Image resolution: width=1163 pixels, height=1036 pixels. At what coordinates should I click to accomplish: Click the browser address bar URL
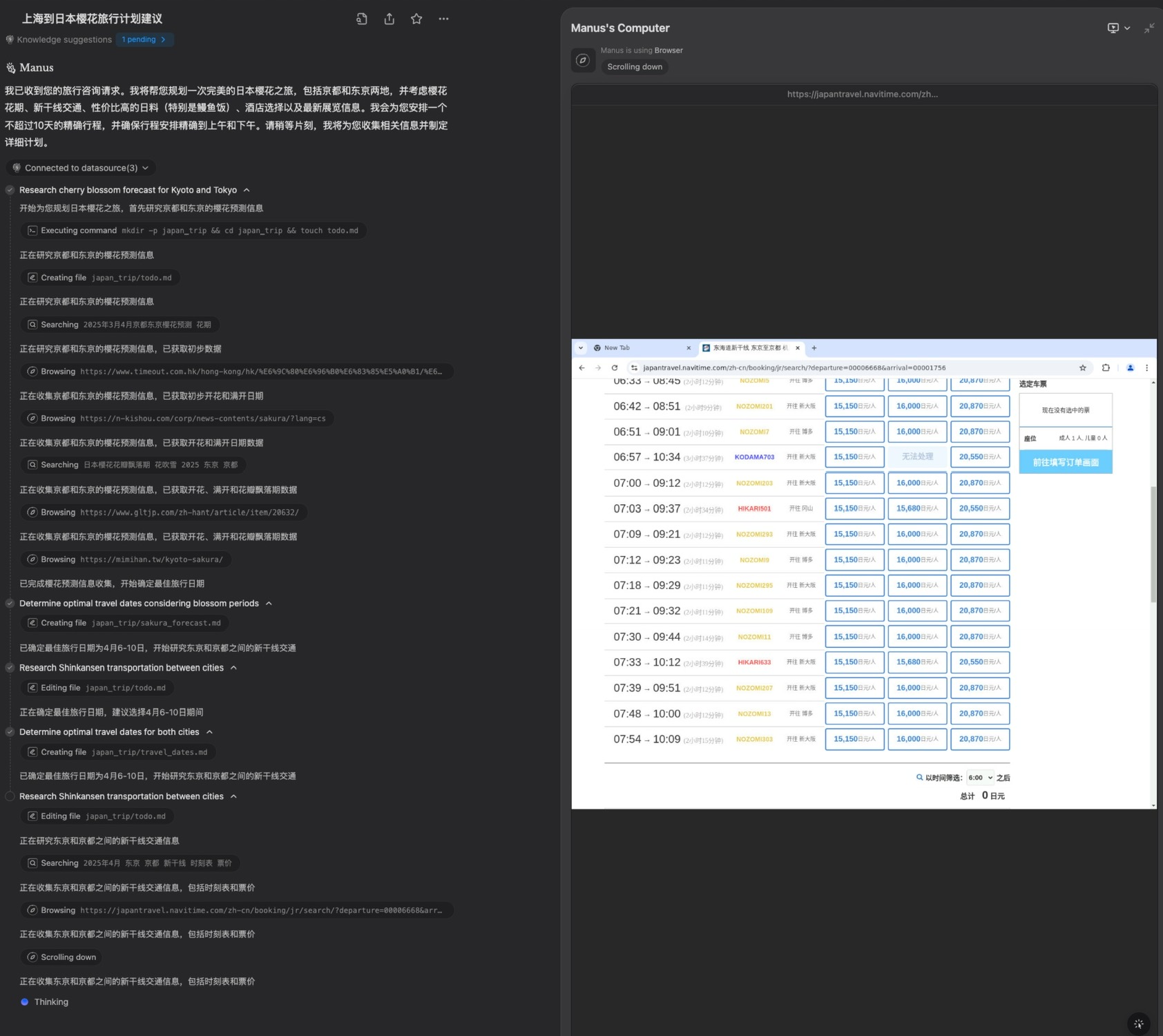(x=794, y=368)
